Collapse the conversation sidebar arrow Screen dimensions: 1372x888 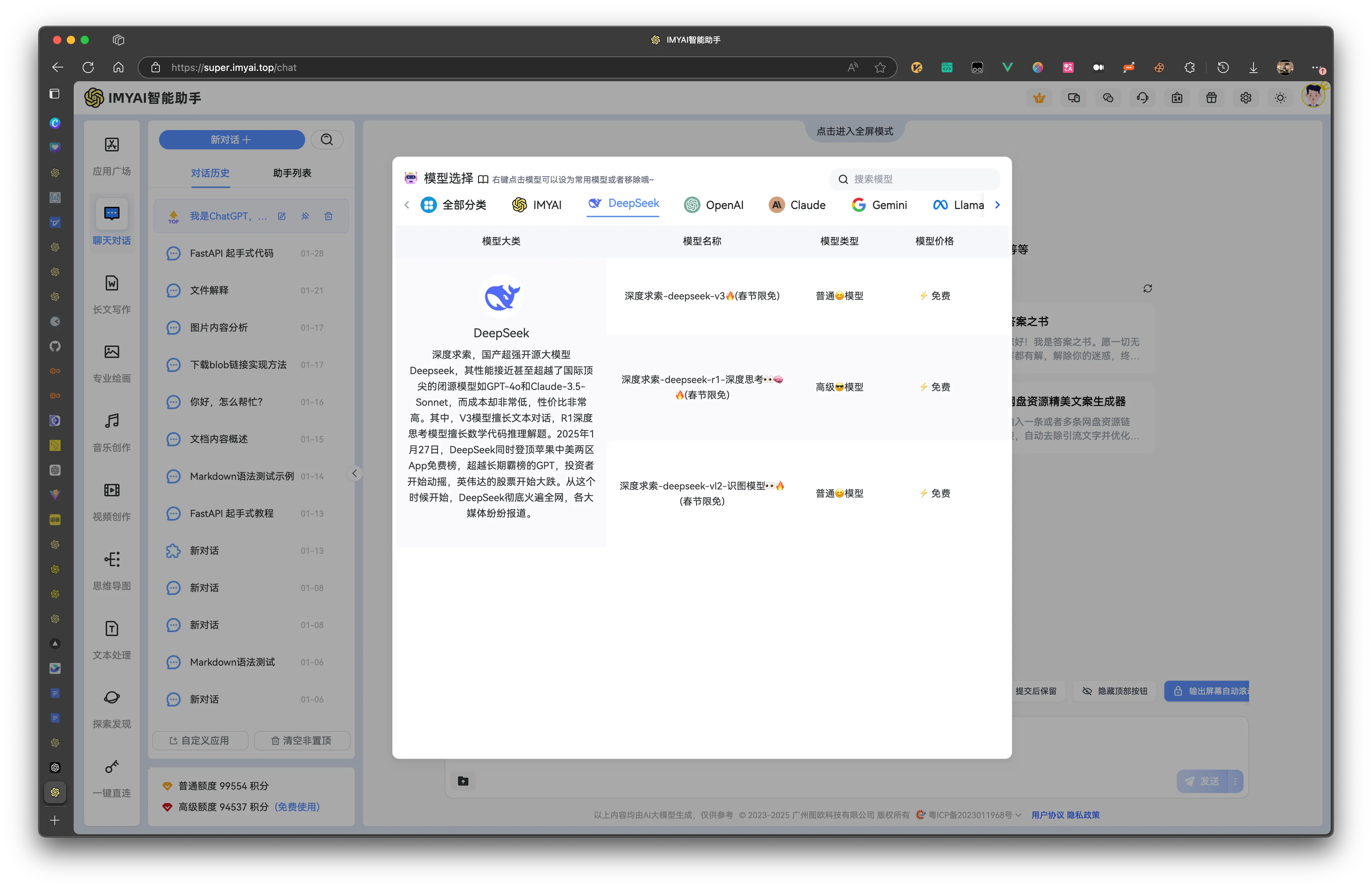(354, 473)
